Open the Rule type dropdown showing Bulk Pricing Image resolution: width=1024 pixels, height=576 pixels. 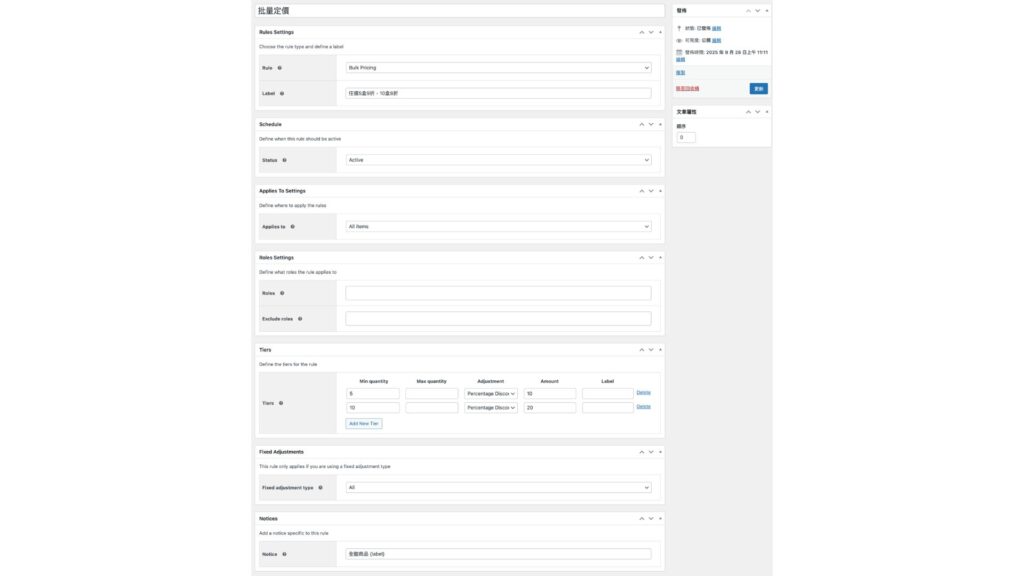[498, 68]
